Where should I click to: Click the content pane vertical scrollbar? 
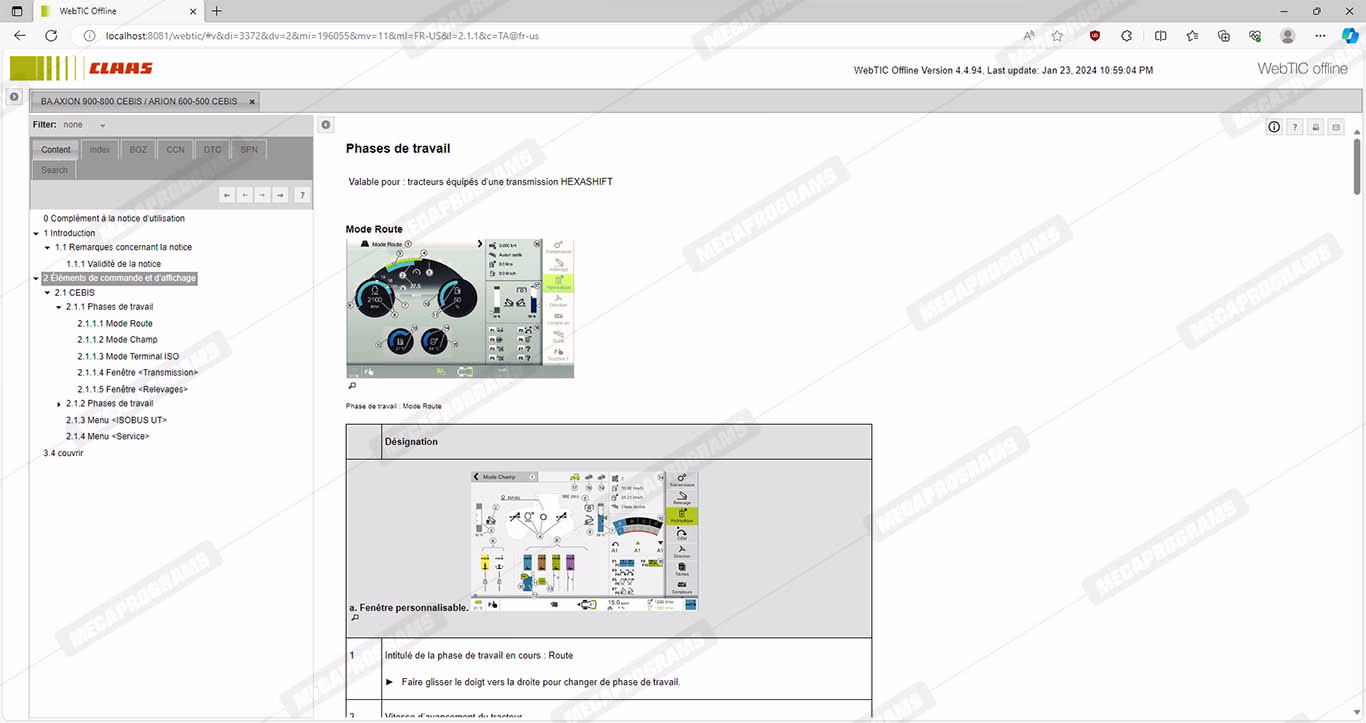(1357, 400)
